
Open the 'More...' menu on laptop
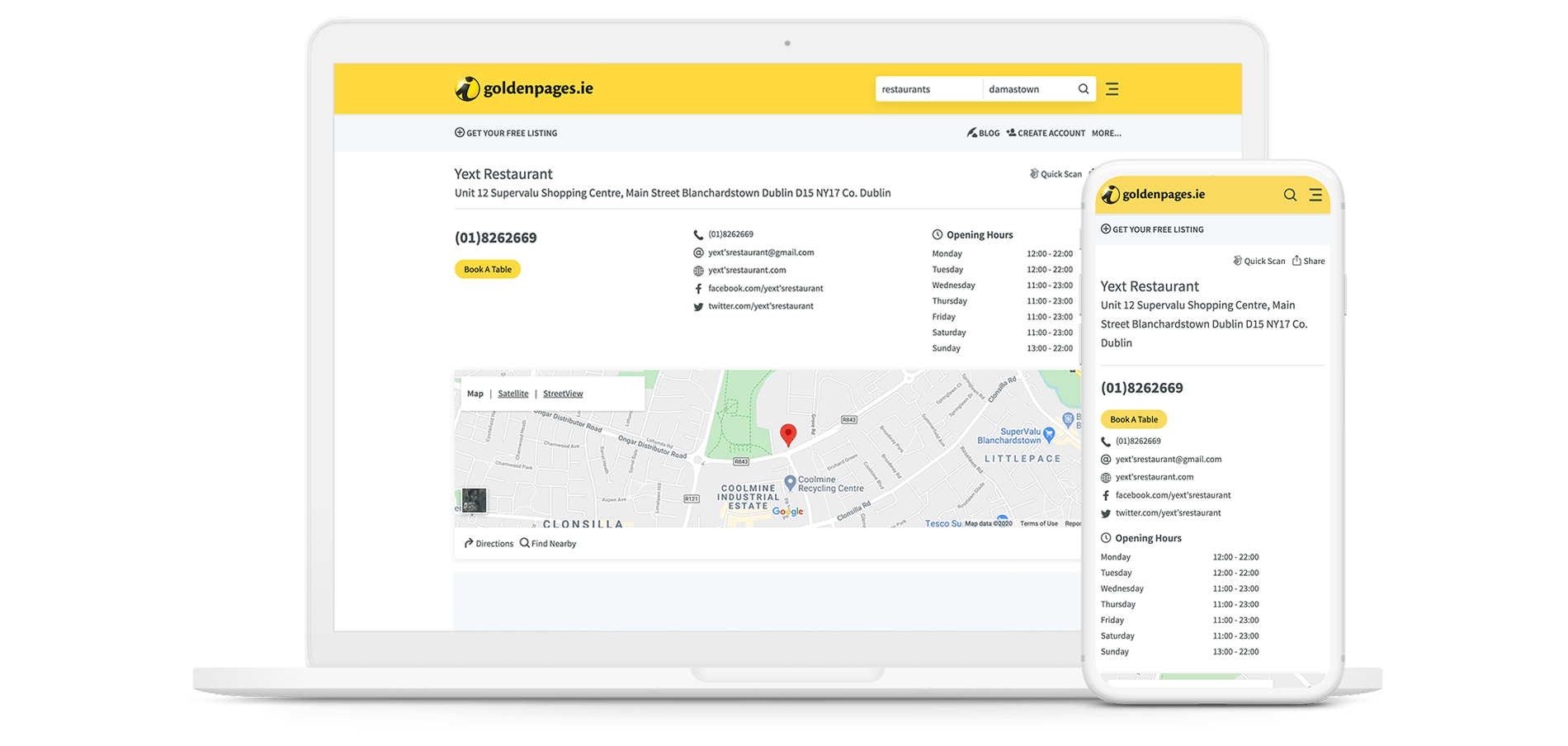(x=1106, y=133)
